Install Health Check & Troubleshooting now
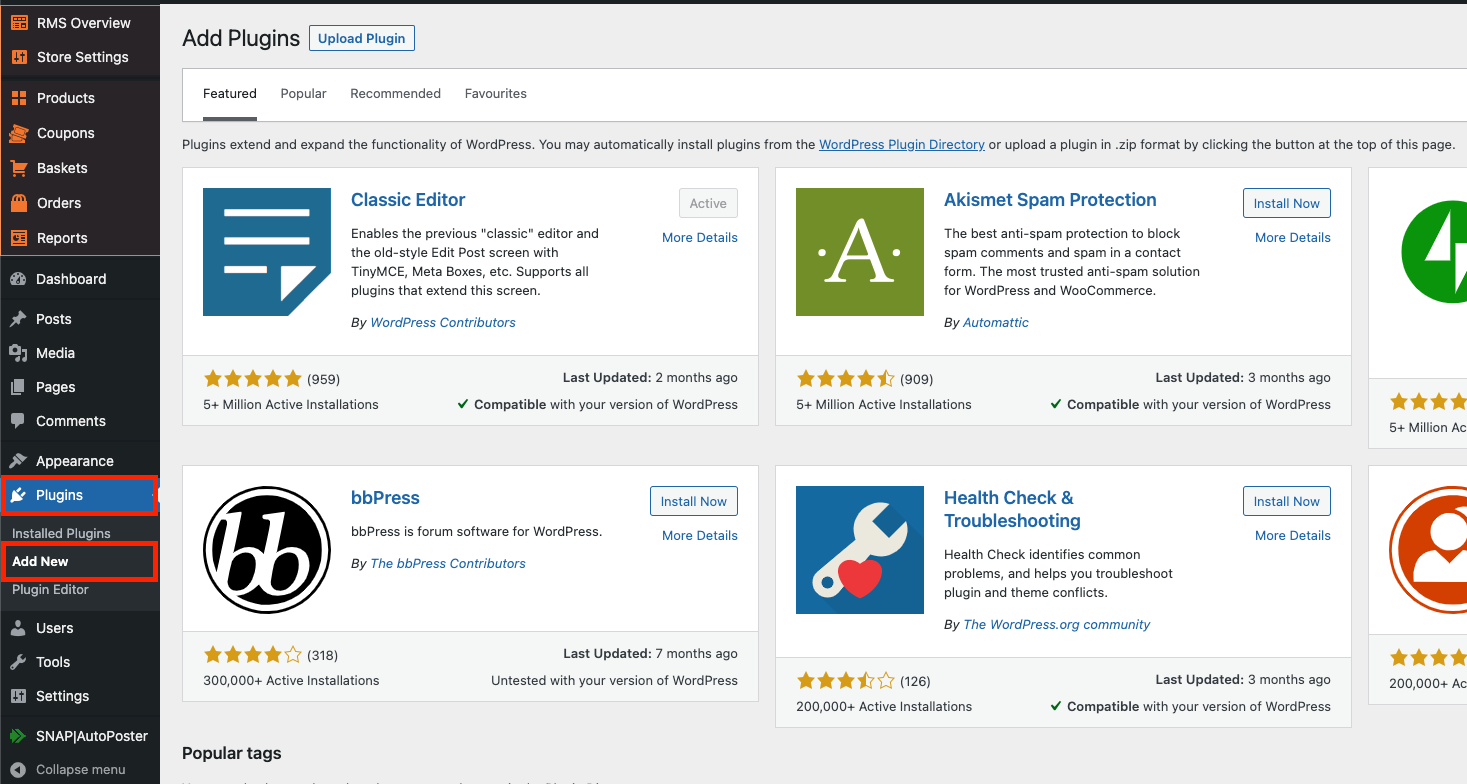This screenshot has width=1467, height=784. (1287, 501)
